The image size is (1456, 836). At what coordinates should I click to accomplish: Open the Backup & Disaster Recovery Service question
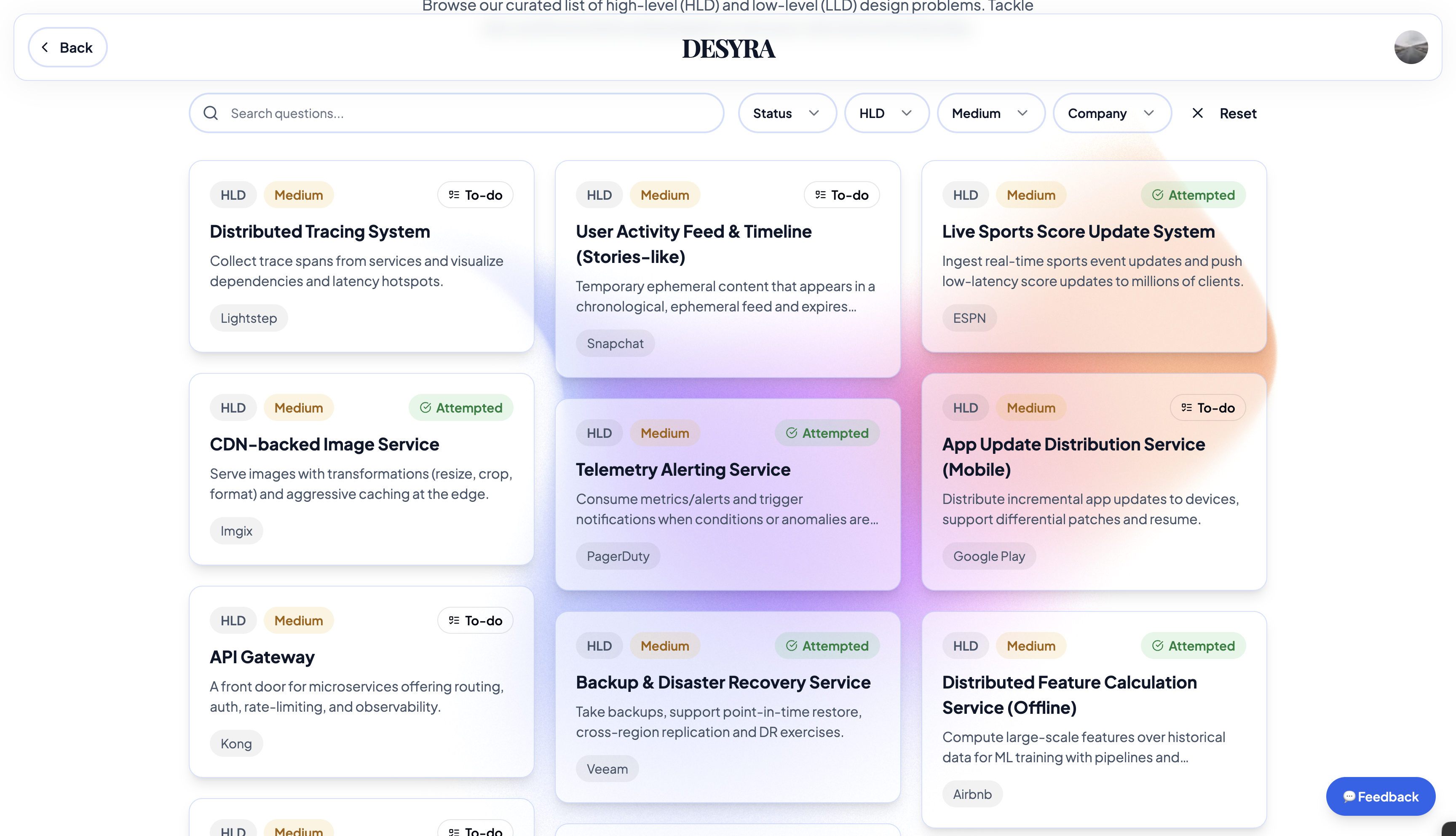723,682
